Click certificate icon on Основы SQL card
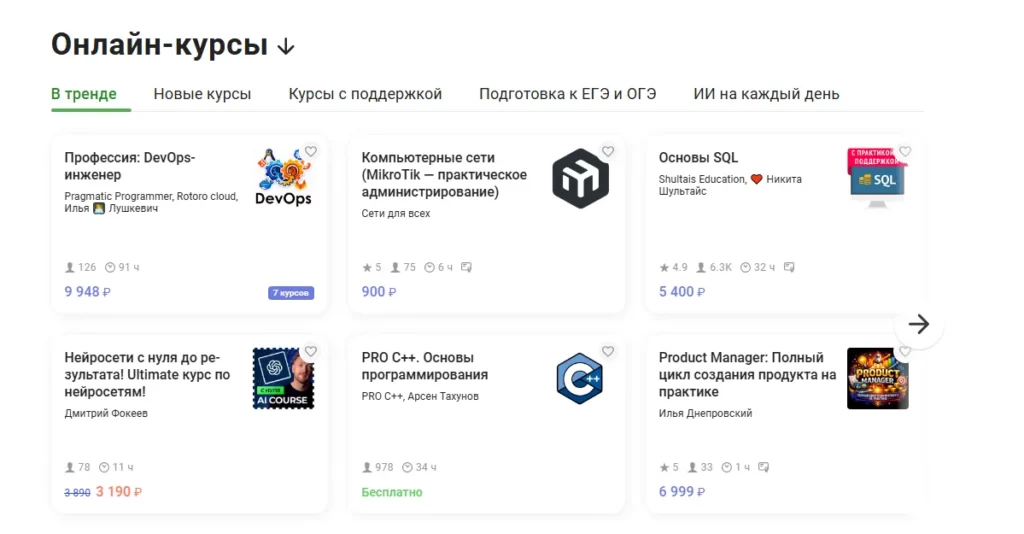The height and width of the screenshot is (534, 1024). pos(789,268)
